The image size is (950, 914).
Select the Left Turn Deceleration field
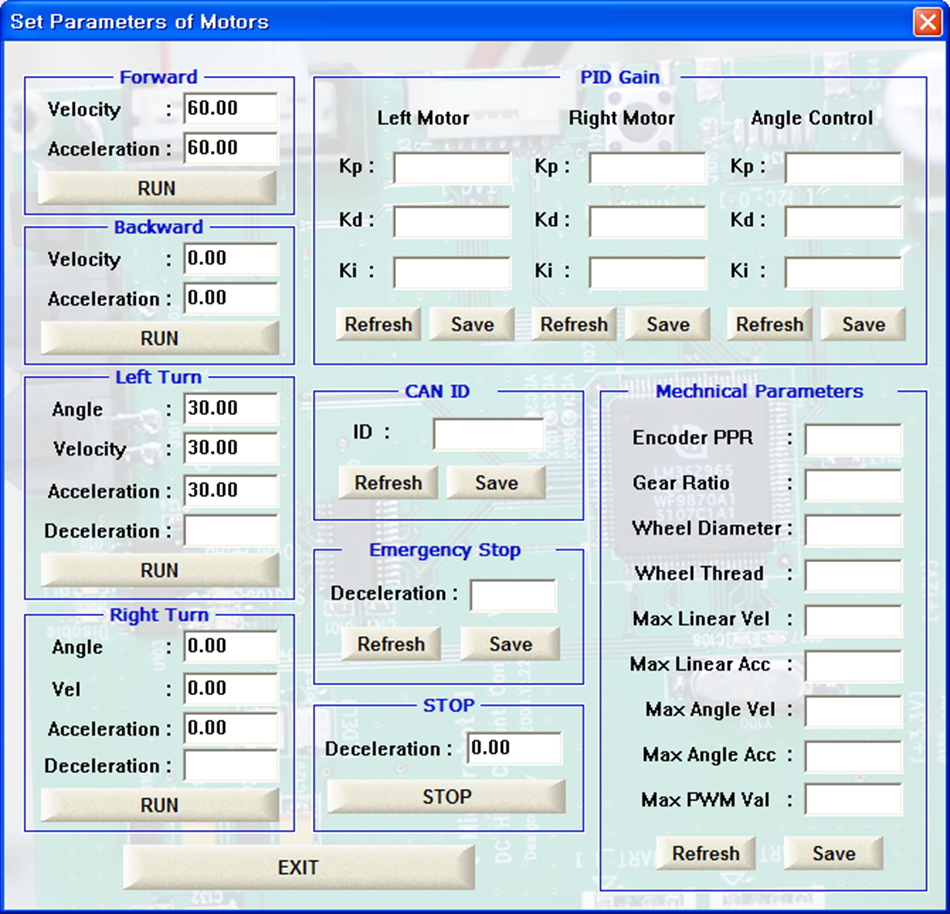[231, 531]
